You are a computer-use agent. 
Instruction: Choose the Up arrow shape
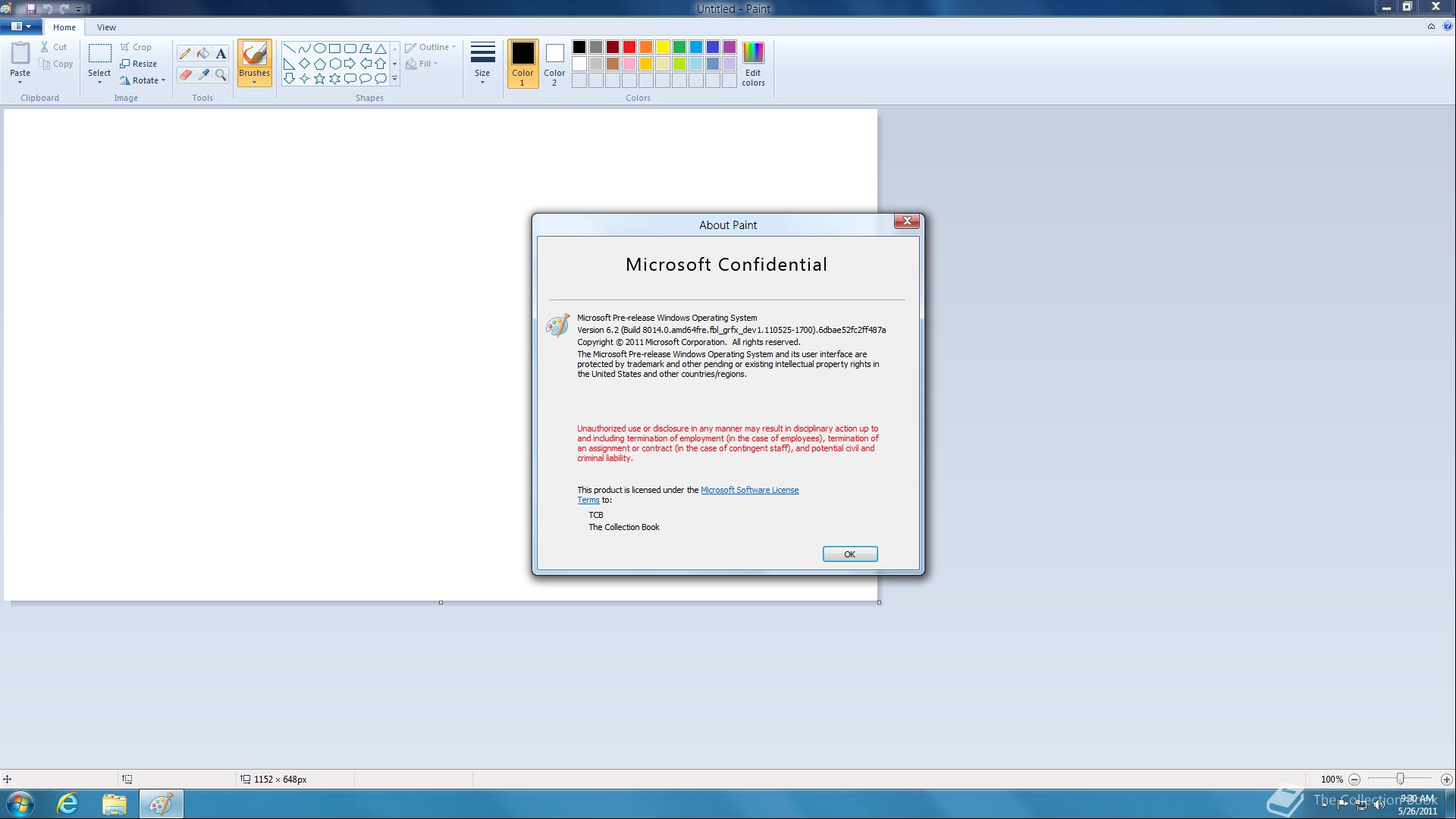coord(381,64)
